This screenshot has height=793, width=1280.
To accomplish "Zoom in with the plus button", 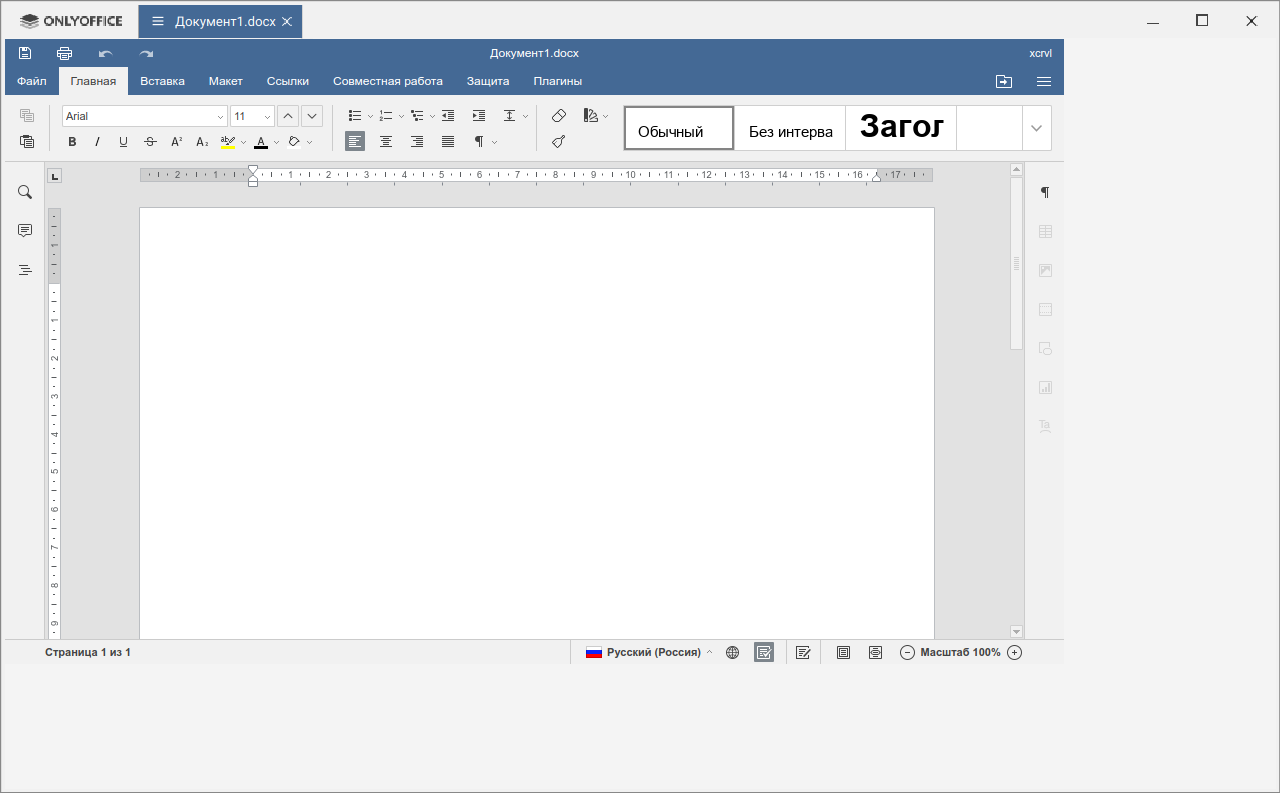I will coord(1014,652).
